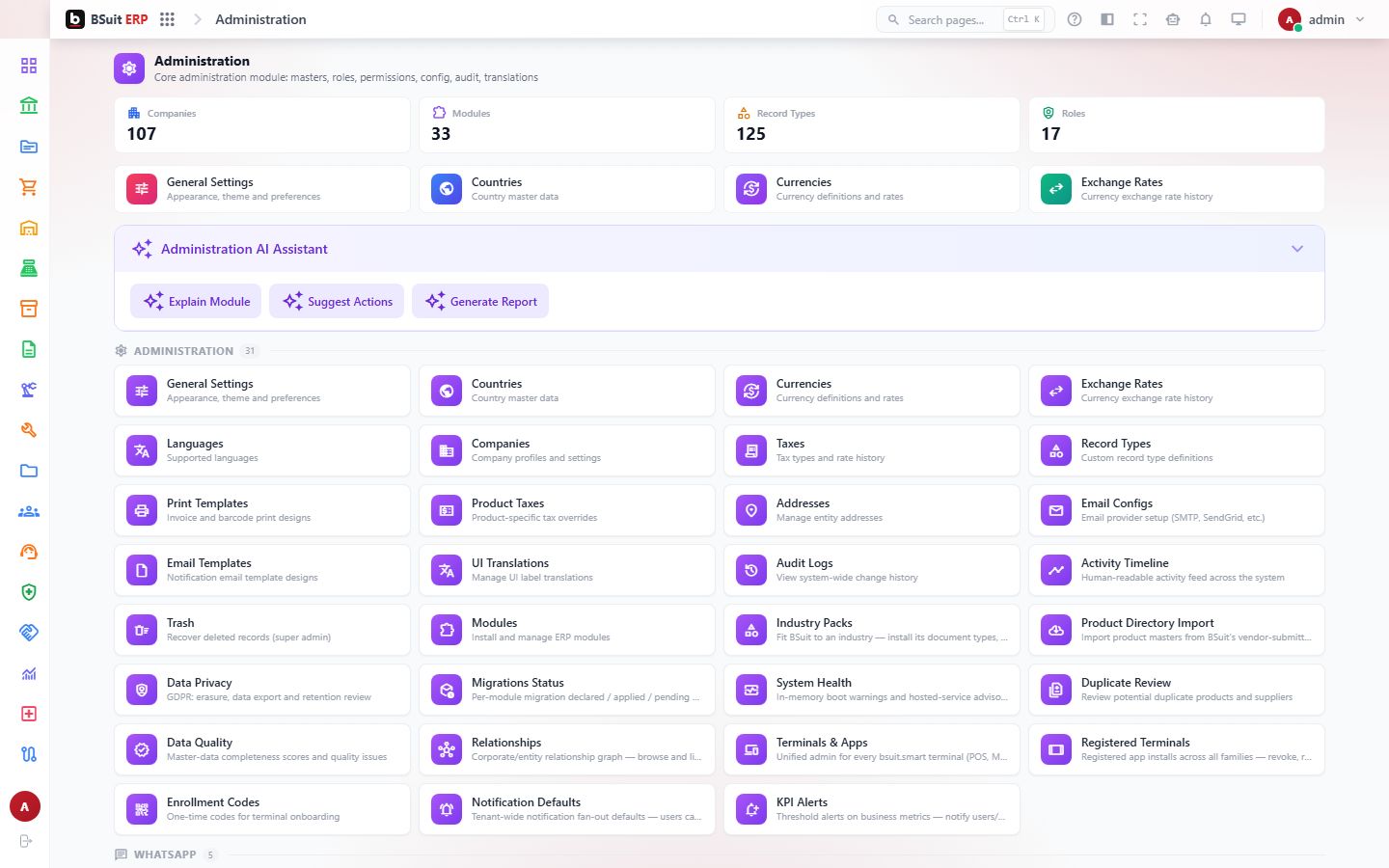Collapse the Administration AI Assistant panel
The width and height of the screenshot is (1389, 868).
point(1297,249)
